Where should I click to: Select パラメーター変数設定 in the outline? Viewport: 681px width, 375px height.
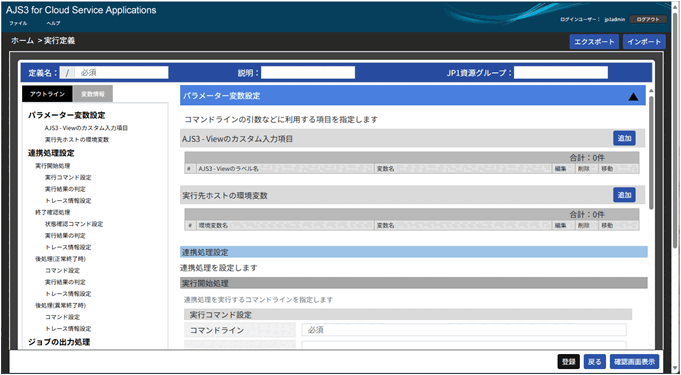coord(66,115)
